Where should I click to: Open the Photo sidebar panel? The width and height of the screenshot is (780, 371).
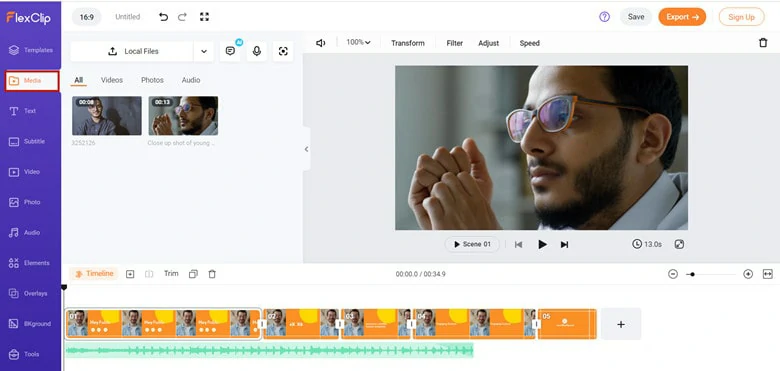[25, 202]
